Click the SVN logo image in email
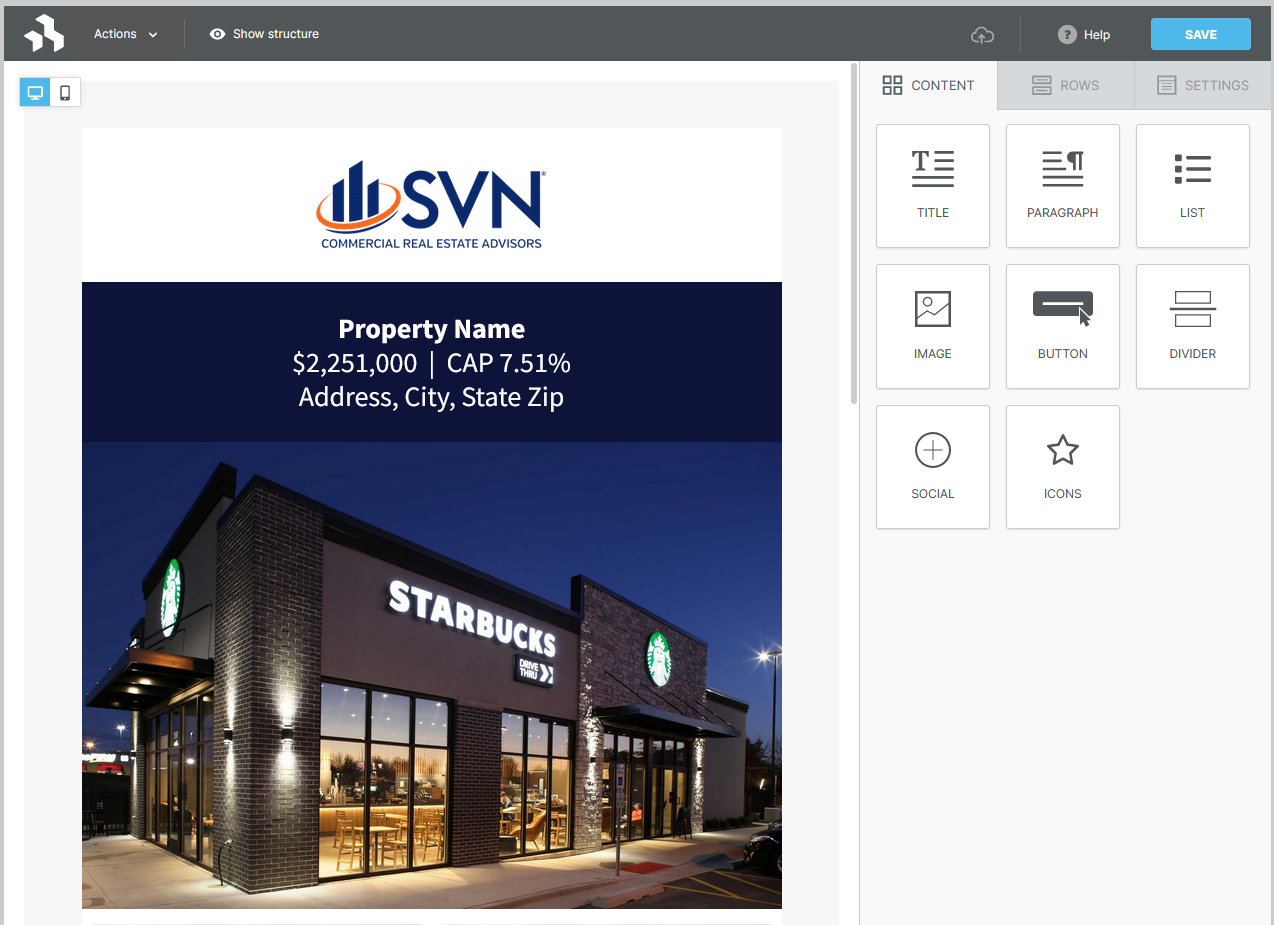Screen dimensions: 1274x925 point(431,206)
